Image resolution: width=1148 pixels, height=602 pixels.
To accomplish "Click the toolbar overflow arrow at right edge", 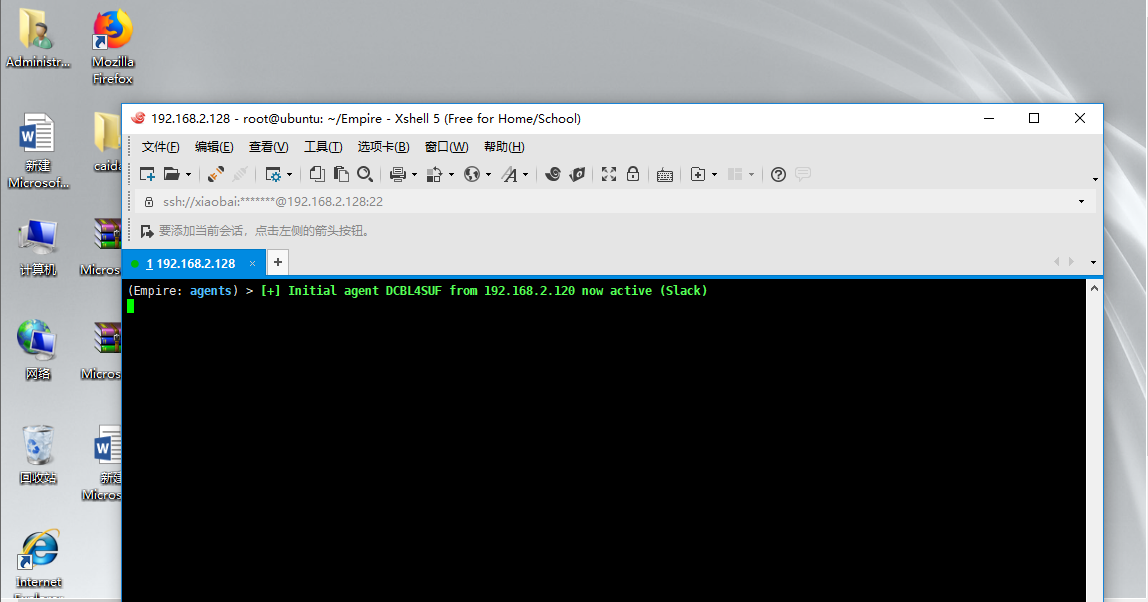I will click(1095, 179).
